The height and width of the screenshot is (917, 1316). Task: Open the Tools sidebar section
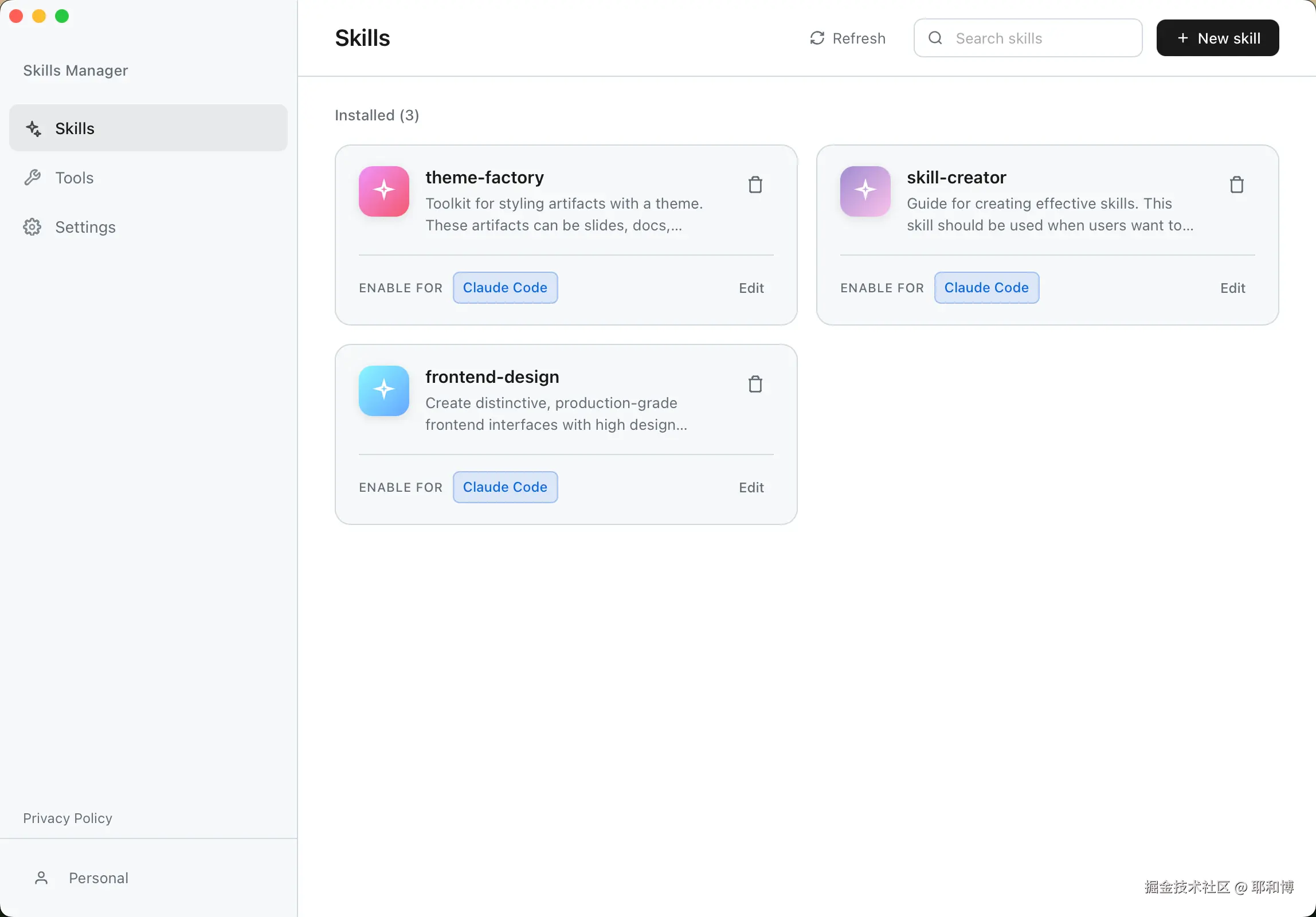point(75,178)
